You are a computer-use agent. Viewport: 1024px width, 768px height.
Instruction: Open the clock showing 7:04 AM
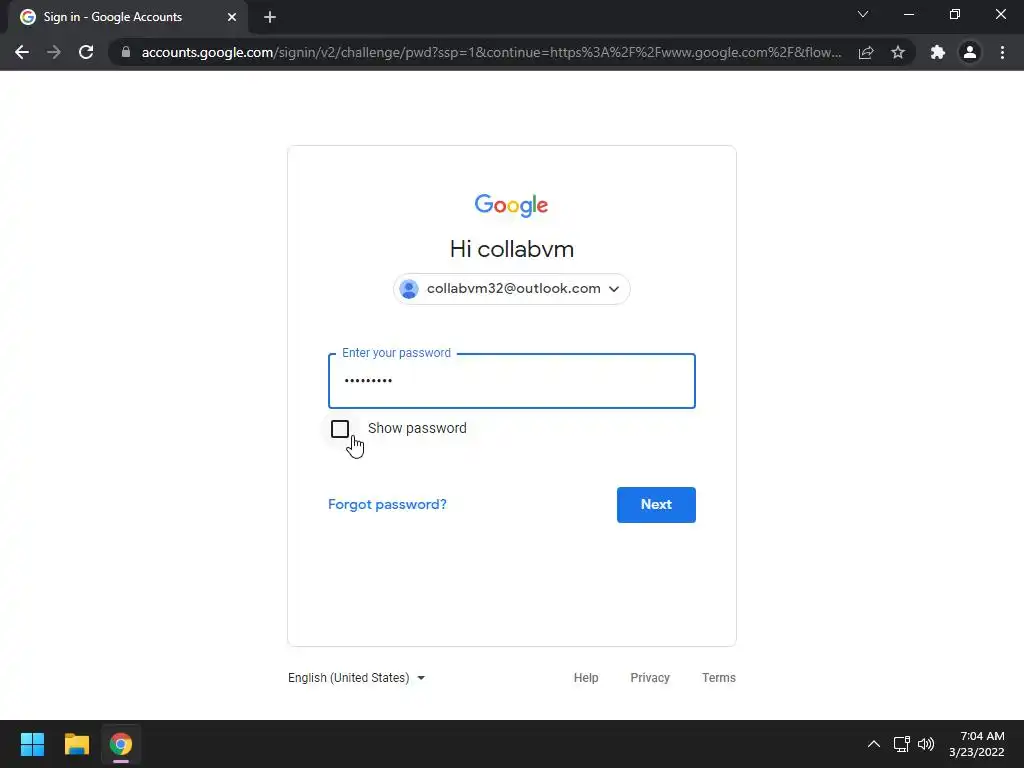(977, 744)
